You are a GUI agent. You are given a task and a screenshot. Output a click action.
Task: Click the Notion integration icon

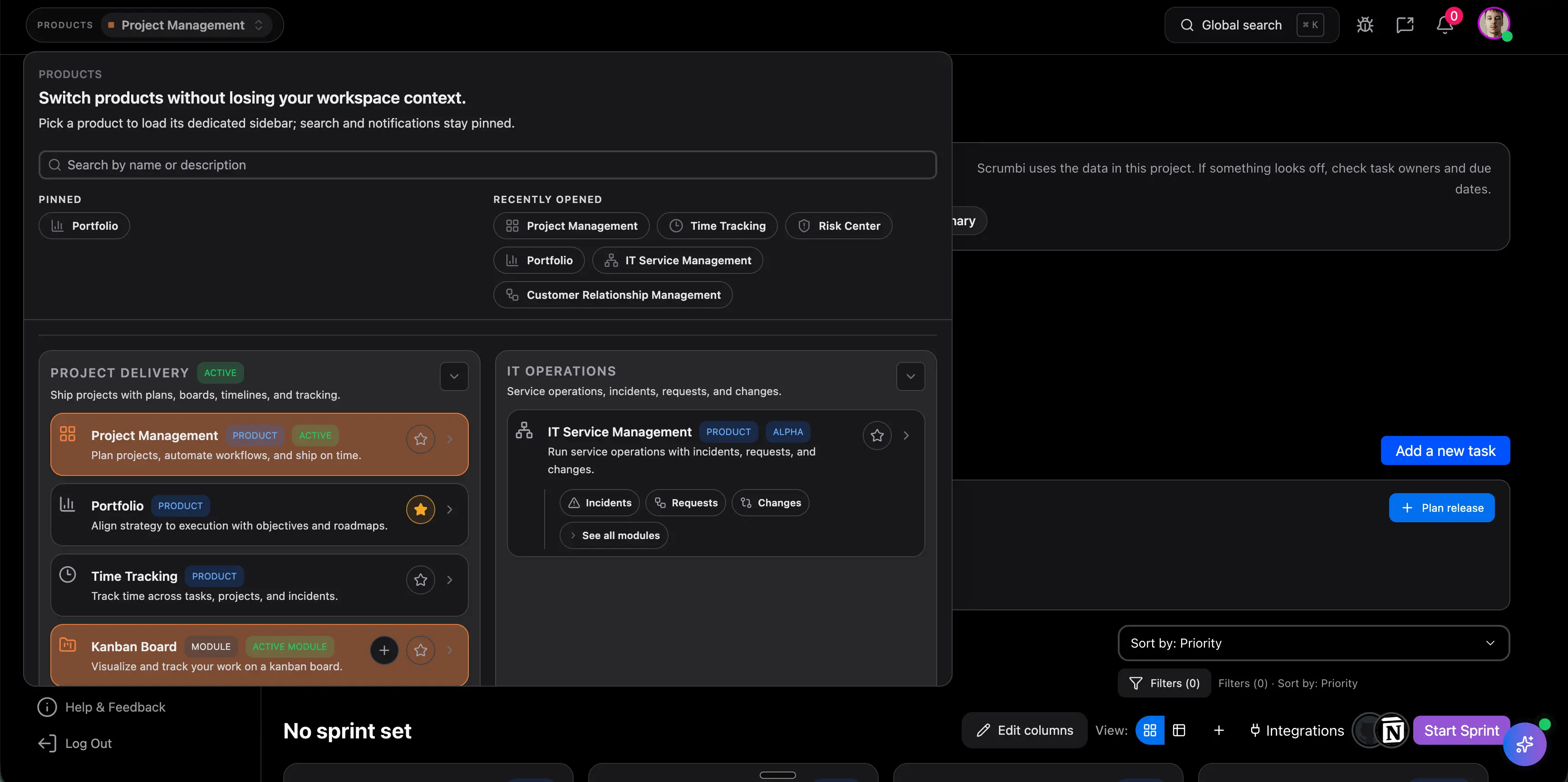point(1393,730)
